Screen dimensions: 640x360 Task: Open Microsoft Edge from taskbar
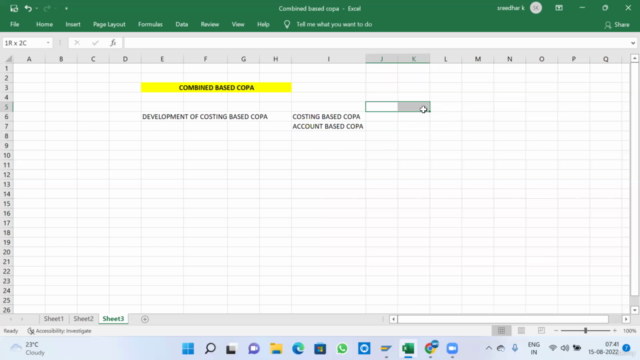[x=298, y=349]
